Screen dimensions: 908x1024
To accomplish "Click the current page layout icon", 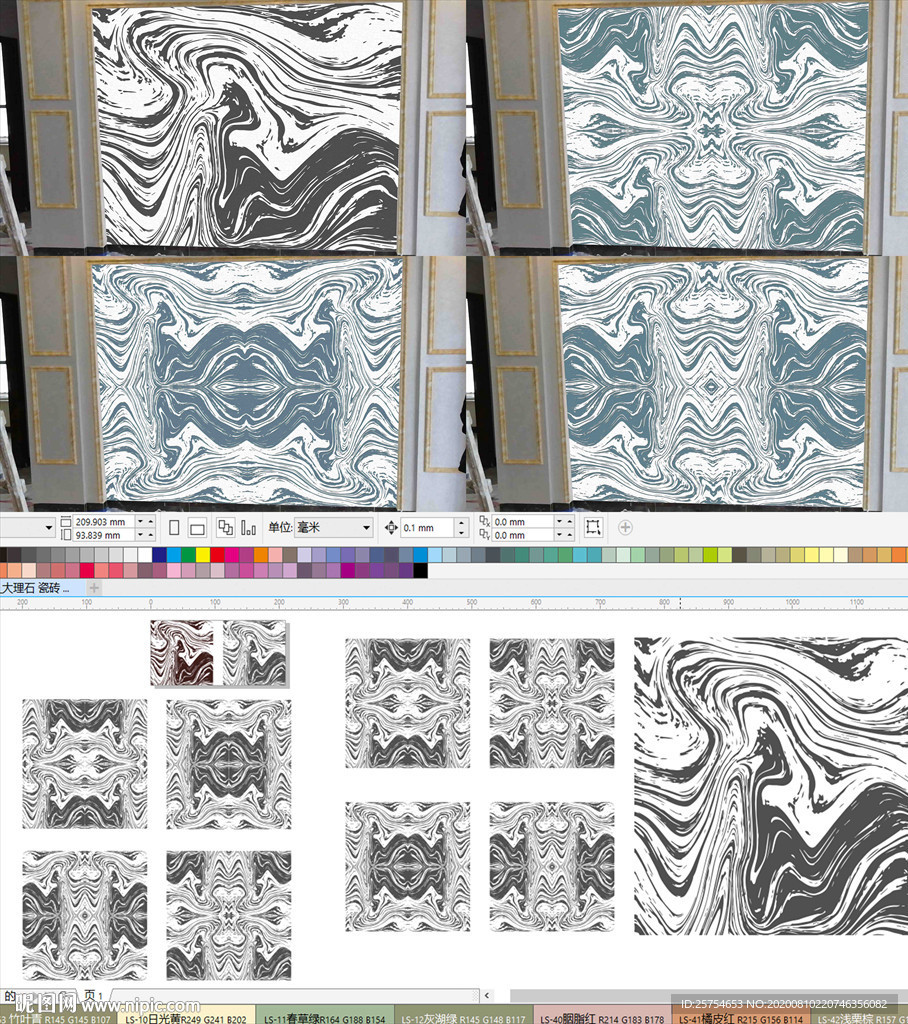I will pos(247,527).
